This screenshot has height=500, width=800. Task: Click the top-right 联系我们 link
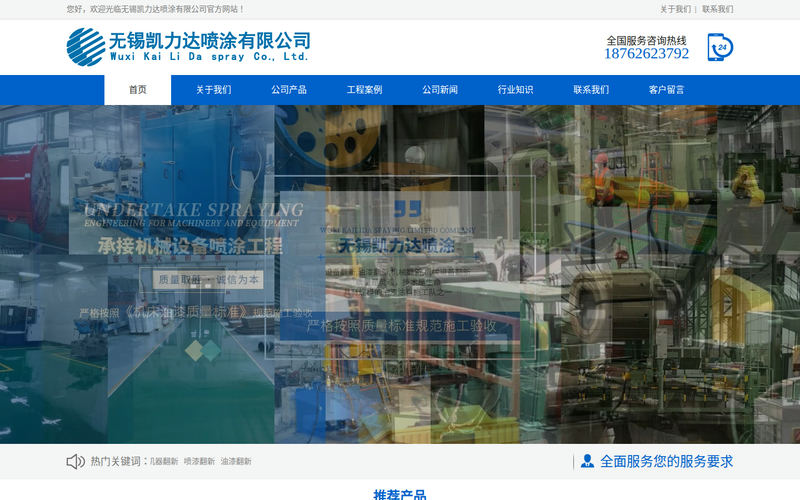pyautogui.click(x=718, y=9)
